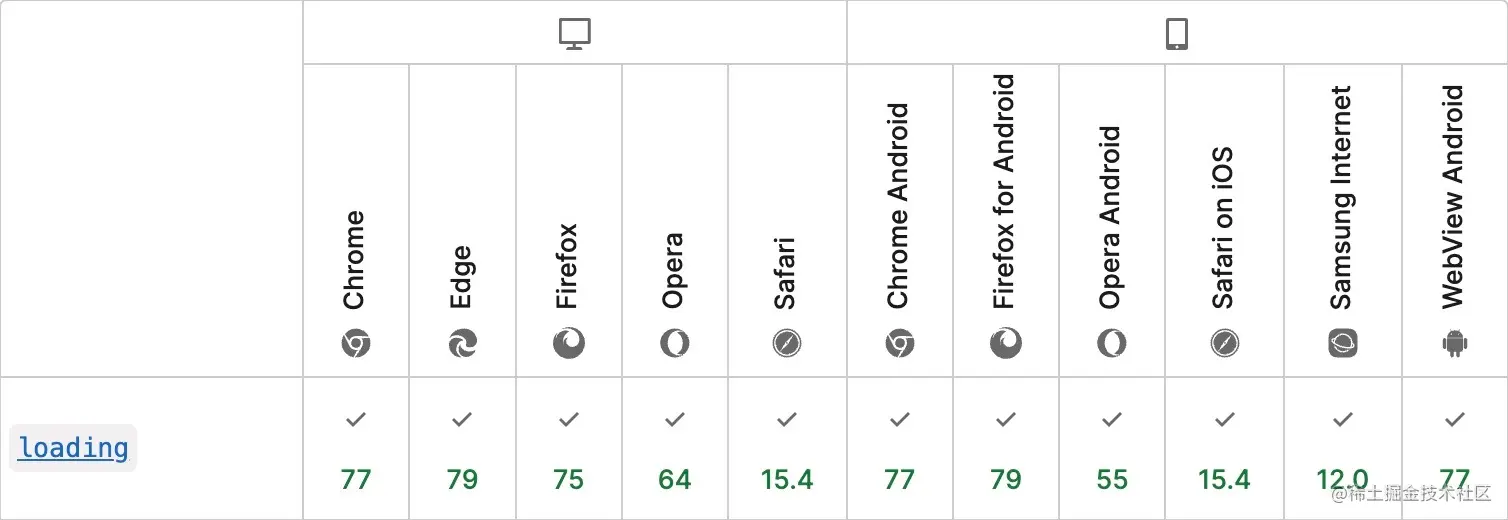The width and height of the screenshot is (1508, 520).
Task: Click the Safari desktop compass logo
Action: pos(787,344)
